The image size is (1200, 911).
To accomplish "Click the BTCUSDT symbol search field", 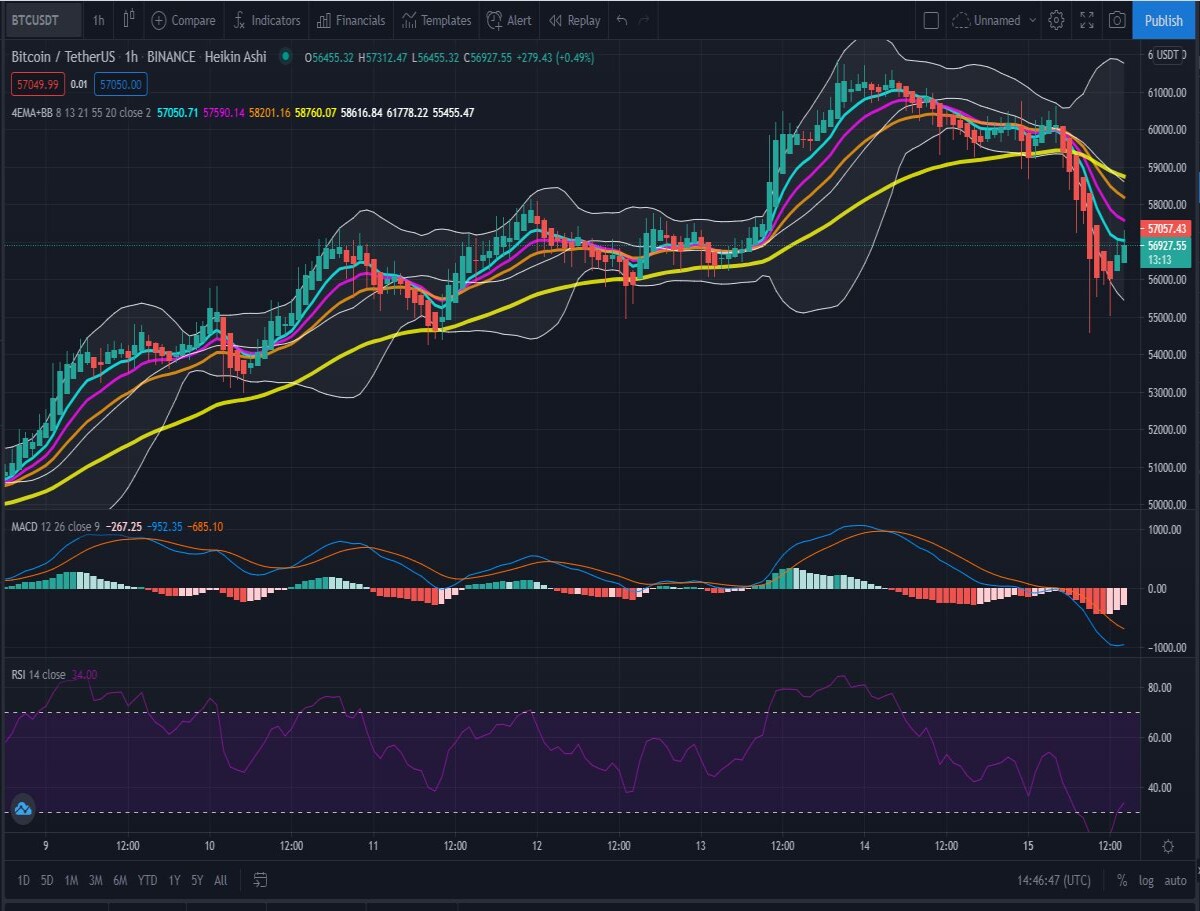I will [39, 20].
